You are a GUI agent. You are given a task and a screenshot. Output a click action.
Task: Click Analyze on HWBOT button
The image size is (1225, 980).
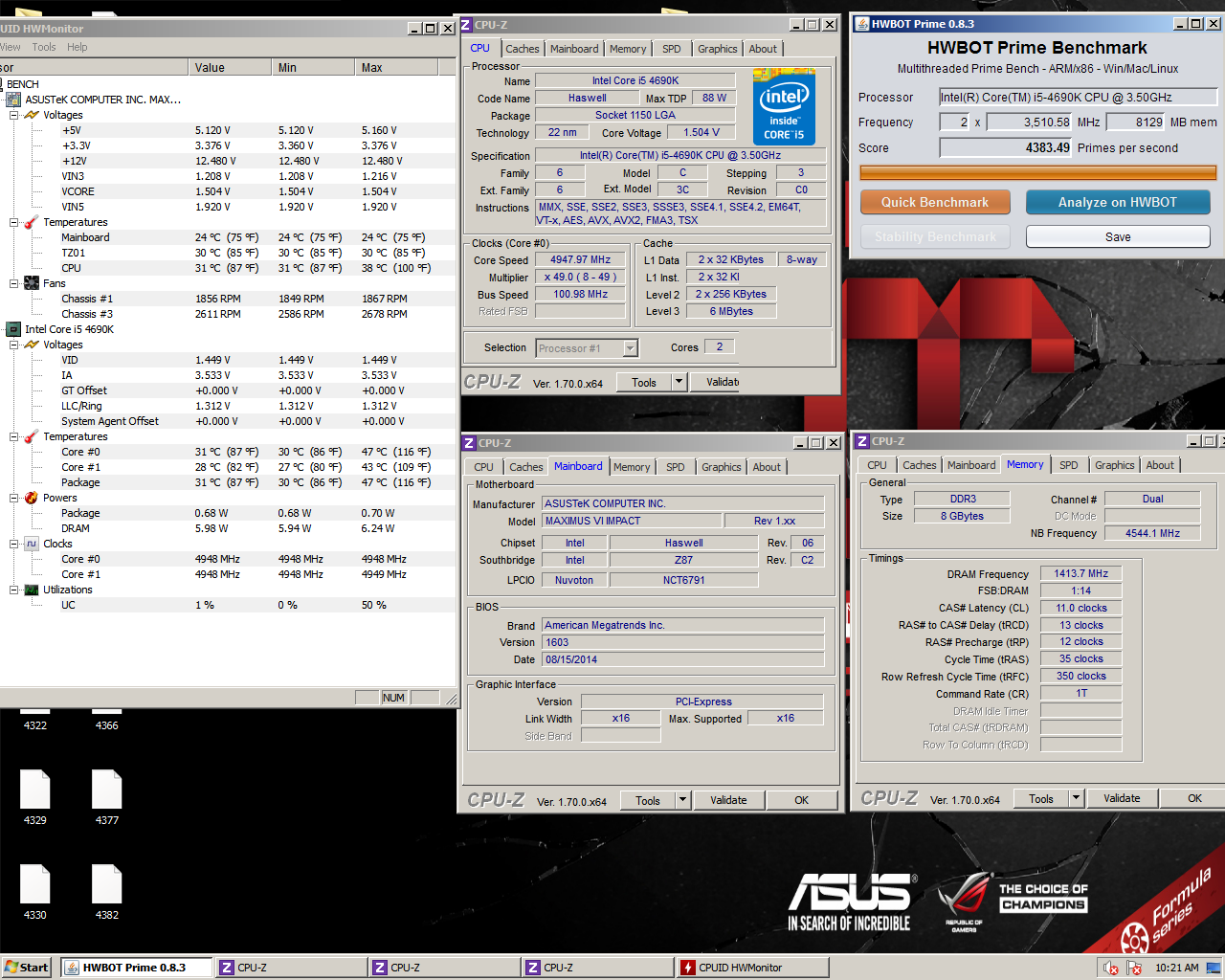(x=1118, y=202)
